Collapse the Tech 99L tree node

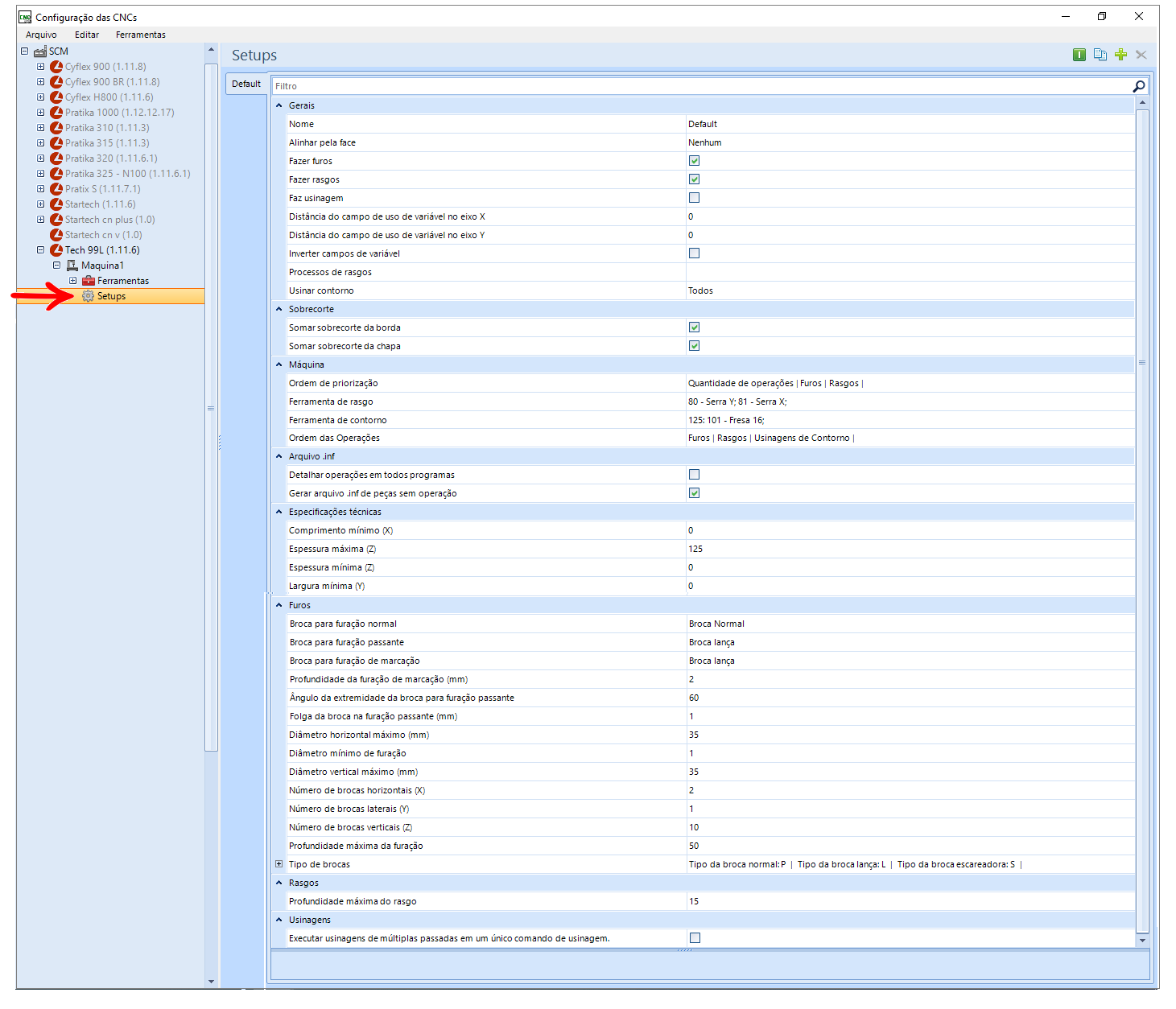41,250
